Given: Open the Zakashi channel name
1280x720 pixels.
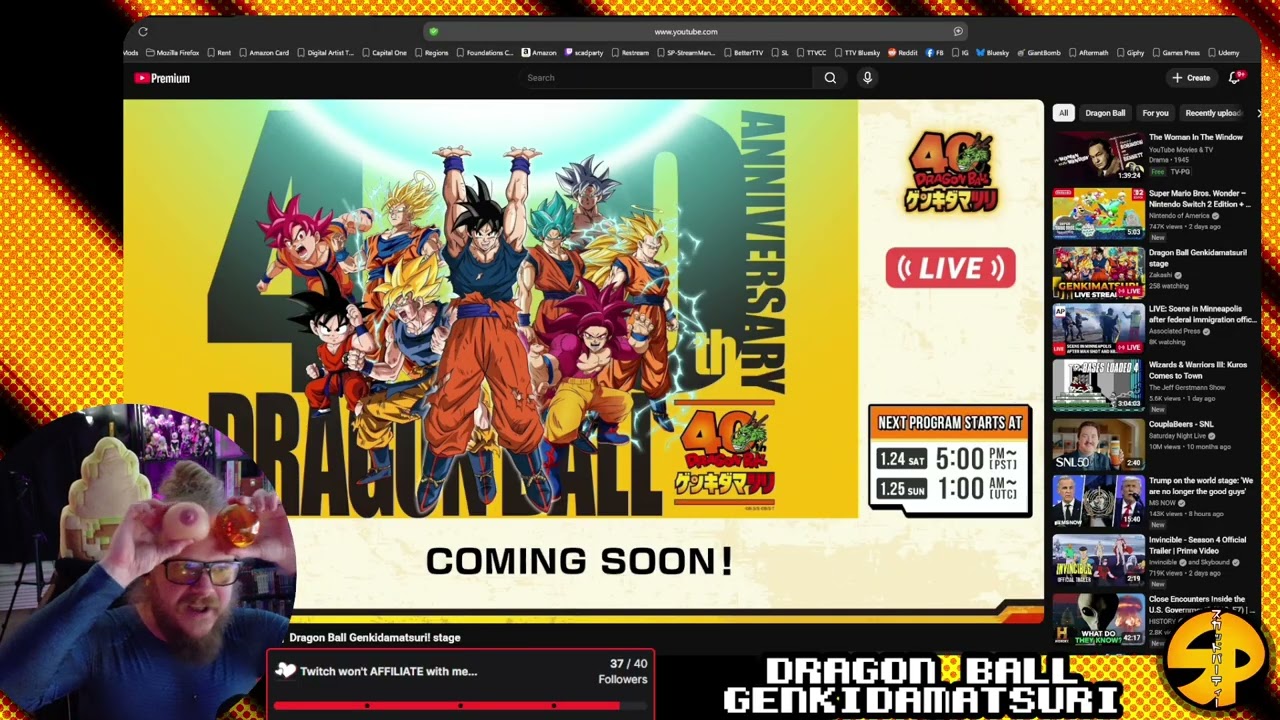Looking at the screenshot, I should pos(1162,275).
